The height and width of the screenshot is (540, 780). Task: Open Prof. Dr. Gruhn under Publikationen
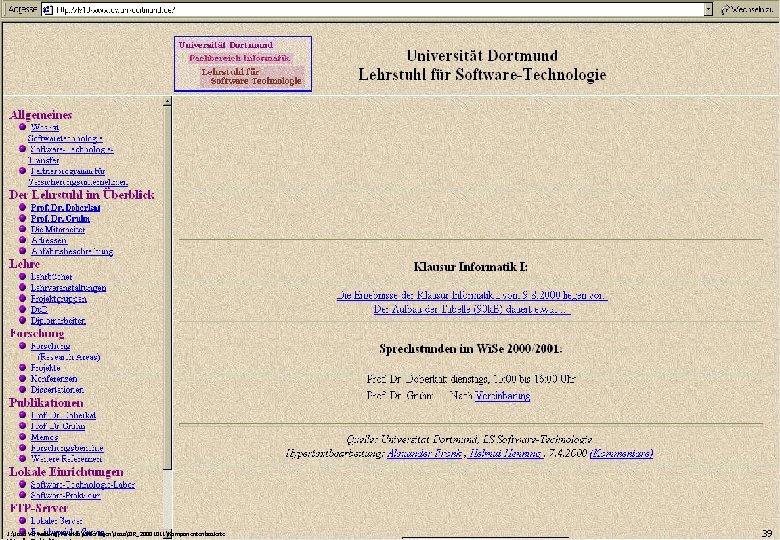pos(58,426)
